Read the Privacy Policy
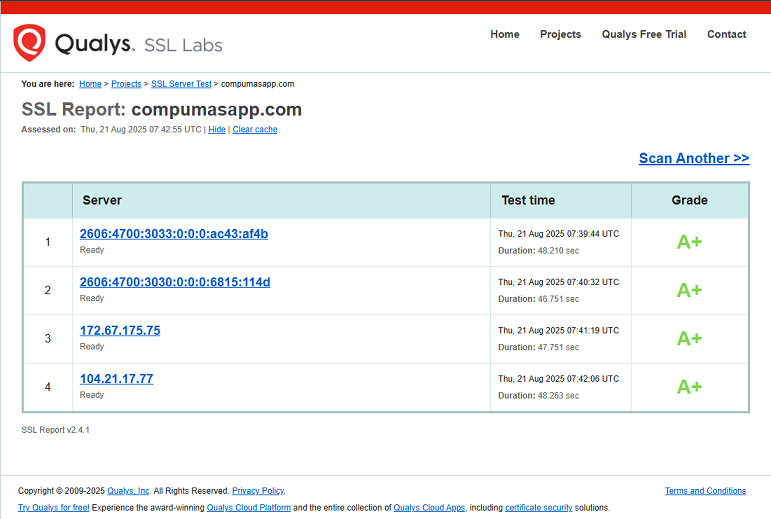Image resolution: width=771 pixels, height=519 pixels. [258, 491]
